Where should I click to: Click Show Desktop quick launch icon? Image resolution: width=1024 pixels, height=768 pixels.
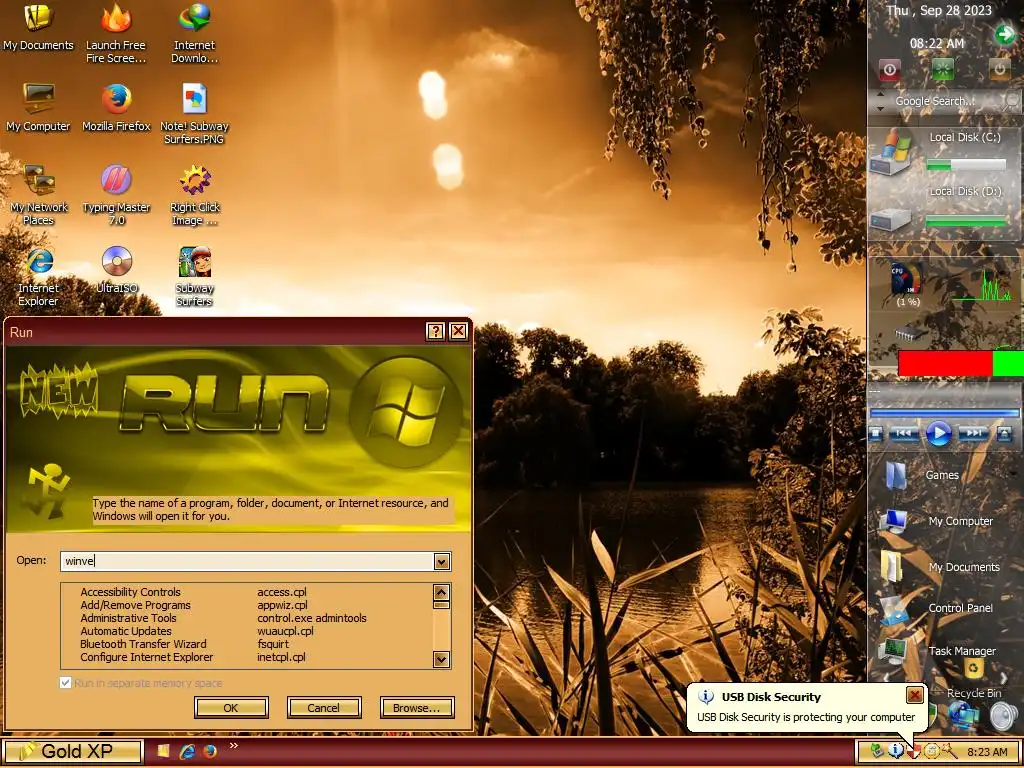[163, 752]
